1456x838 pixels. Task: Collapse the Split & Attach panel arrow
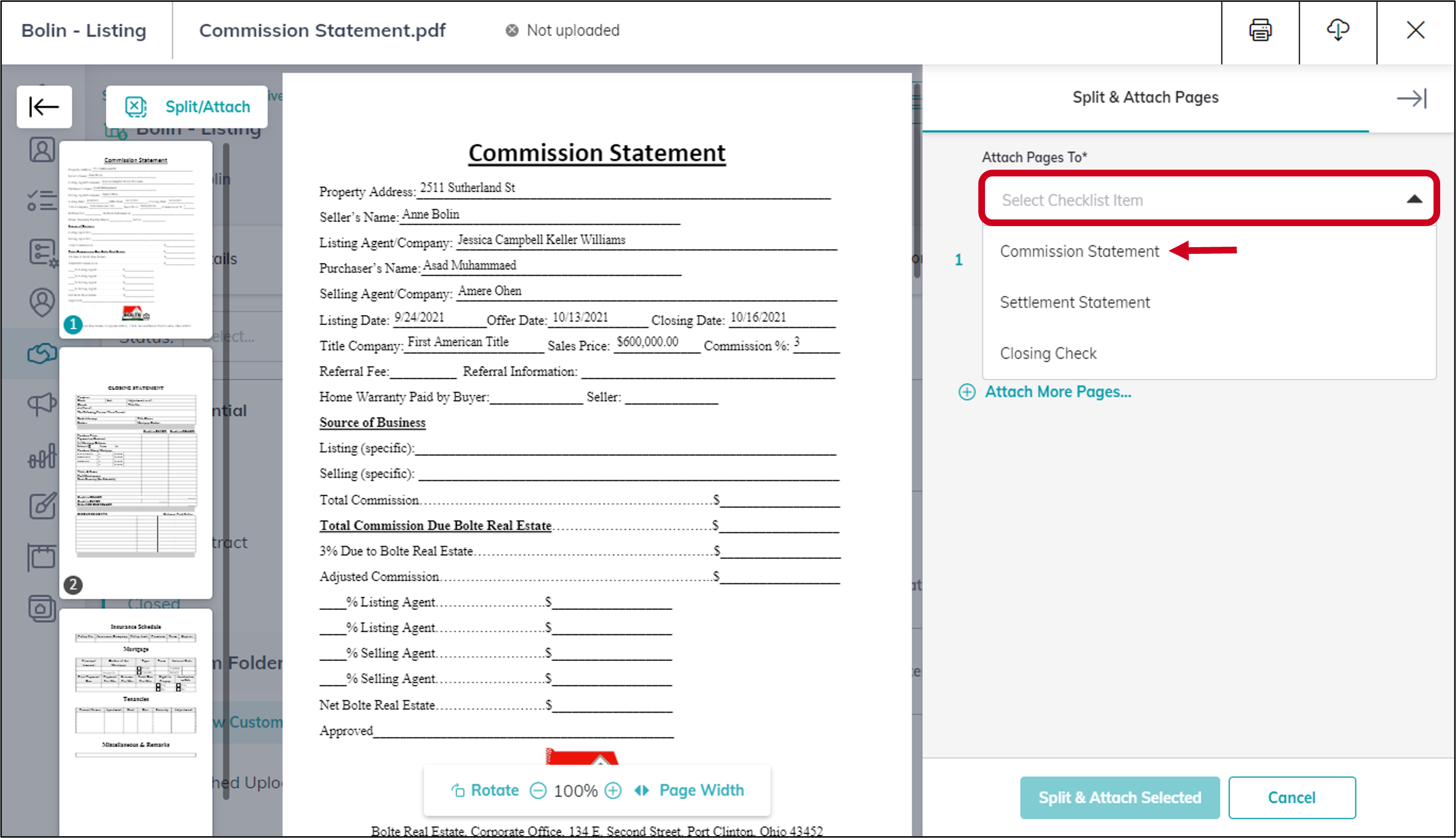pyautogui.click(x=1412, y=98)
